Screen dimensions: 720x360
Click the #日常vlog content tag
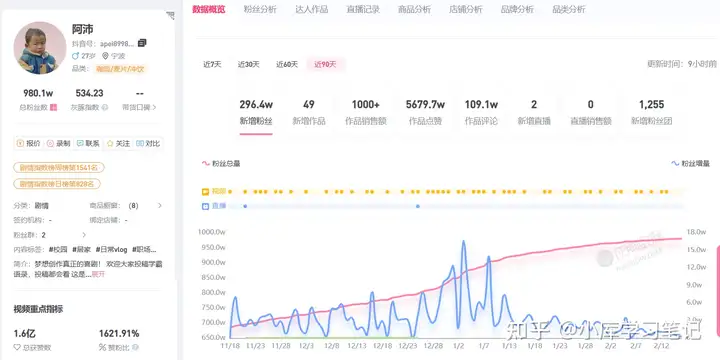[112, 250]
